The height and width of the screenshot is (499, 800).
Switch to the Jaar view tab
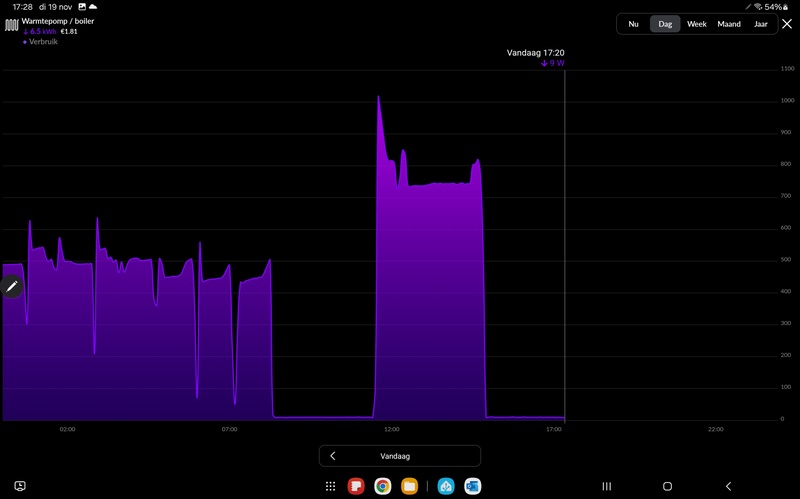[761, 24]
